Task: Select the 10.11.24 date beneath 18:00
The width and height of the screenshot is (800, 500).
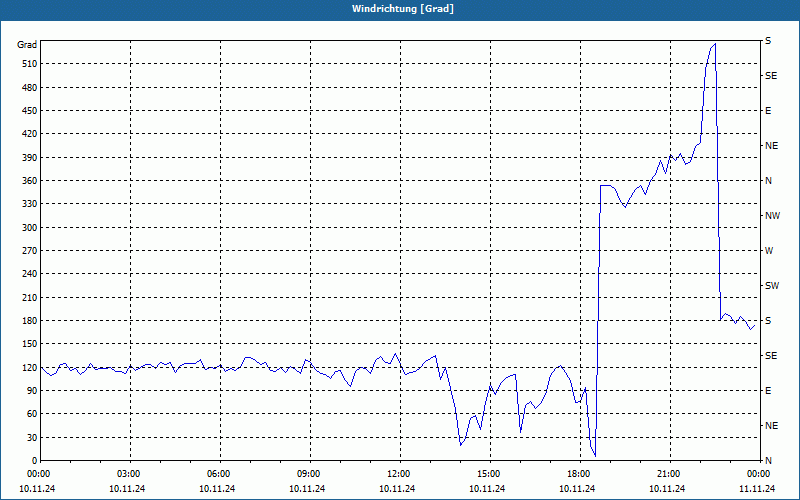Action: pos(577,489)
